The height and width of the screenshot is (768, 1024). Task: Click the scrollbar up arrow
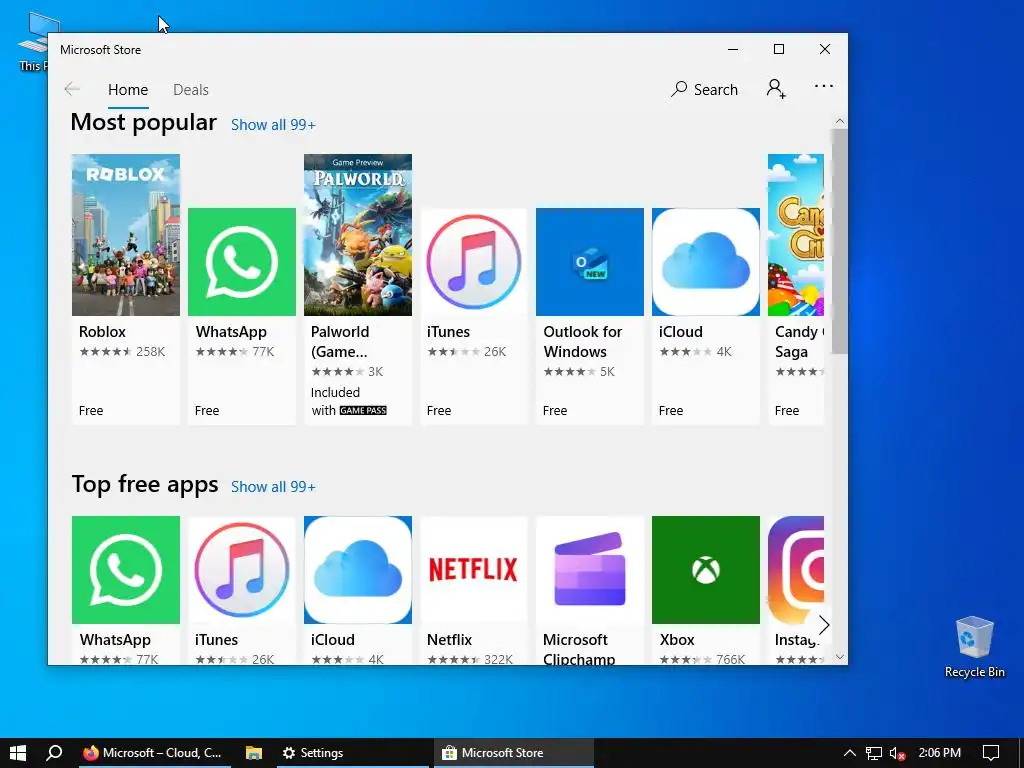pos(840,121)
